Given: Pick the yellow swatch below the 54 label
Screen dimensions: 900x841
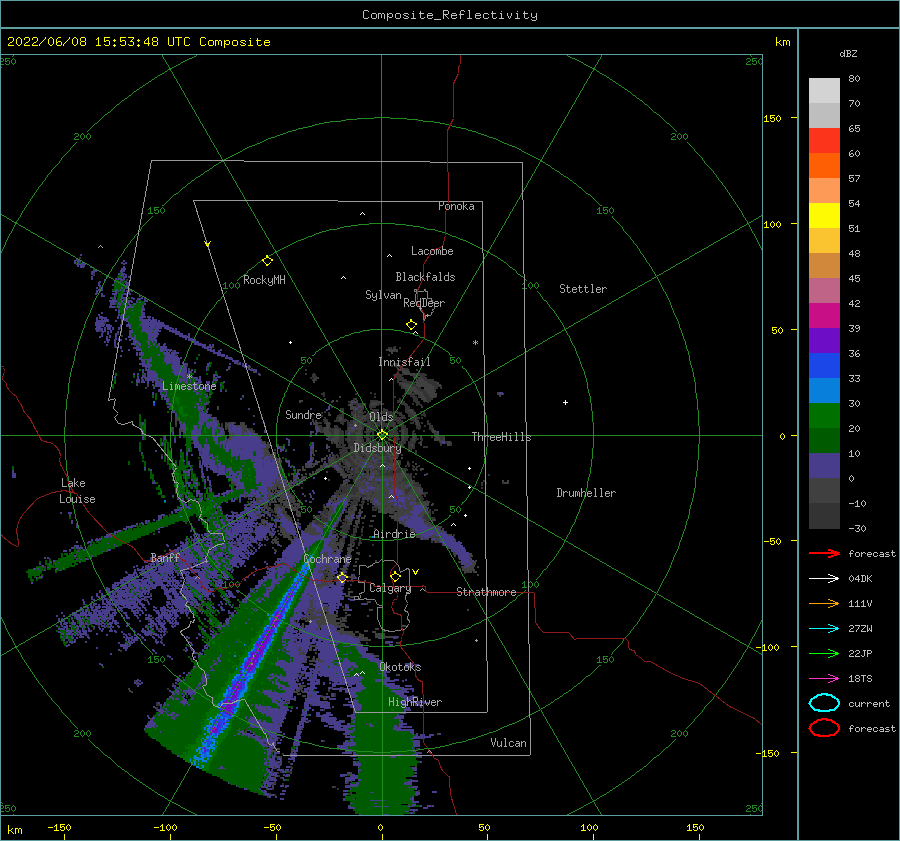Looking at the screenshot, I should click(x=824, y=215).
